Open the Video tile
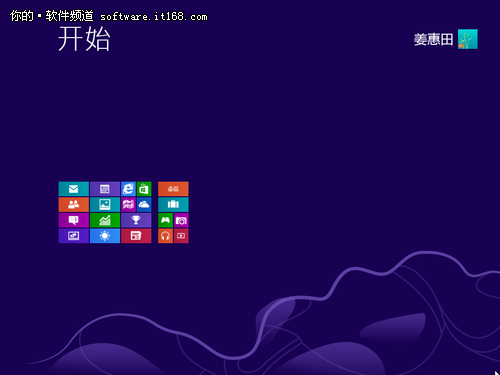 click(181, 236)
